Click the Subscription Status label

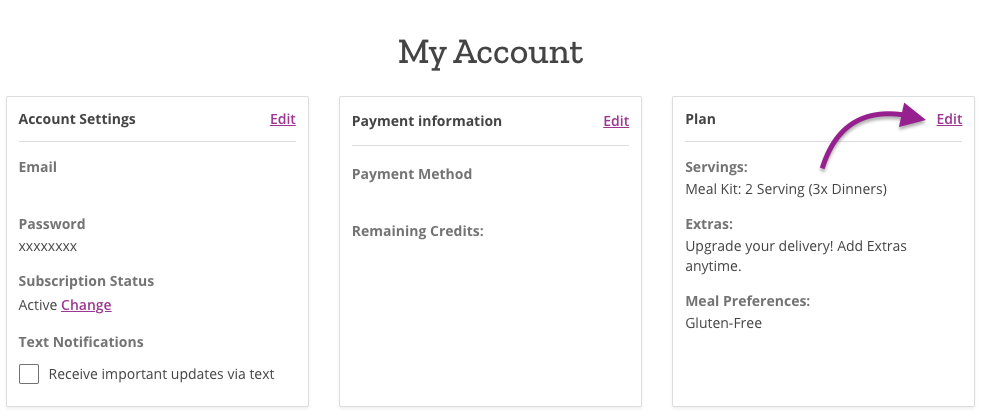coord(86,281)
